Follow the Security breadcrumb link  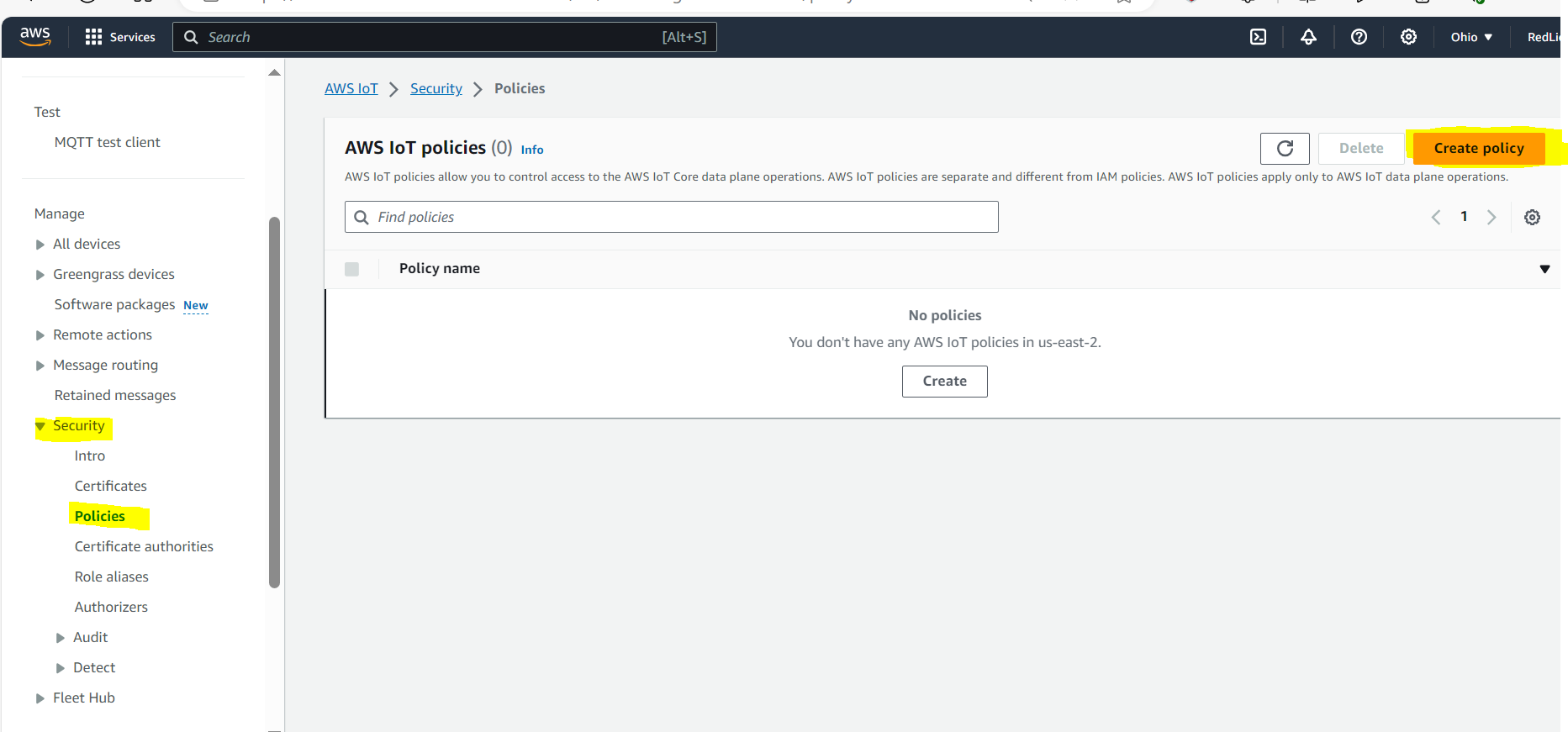(436, 88)
